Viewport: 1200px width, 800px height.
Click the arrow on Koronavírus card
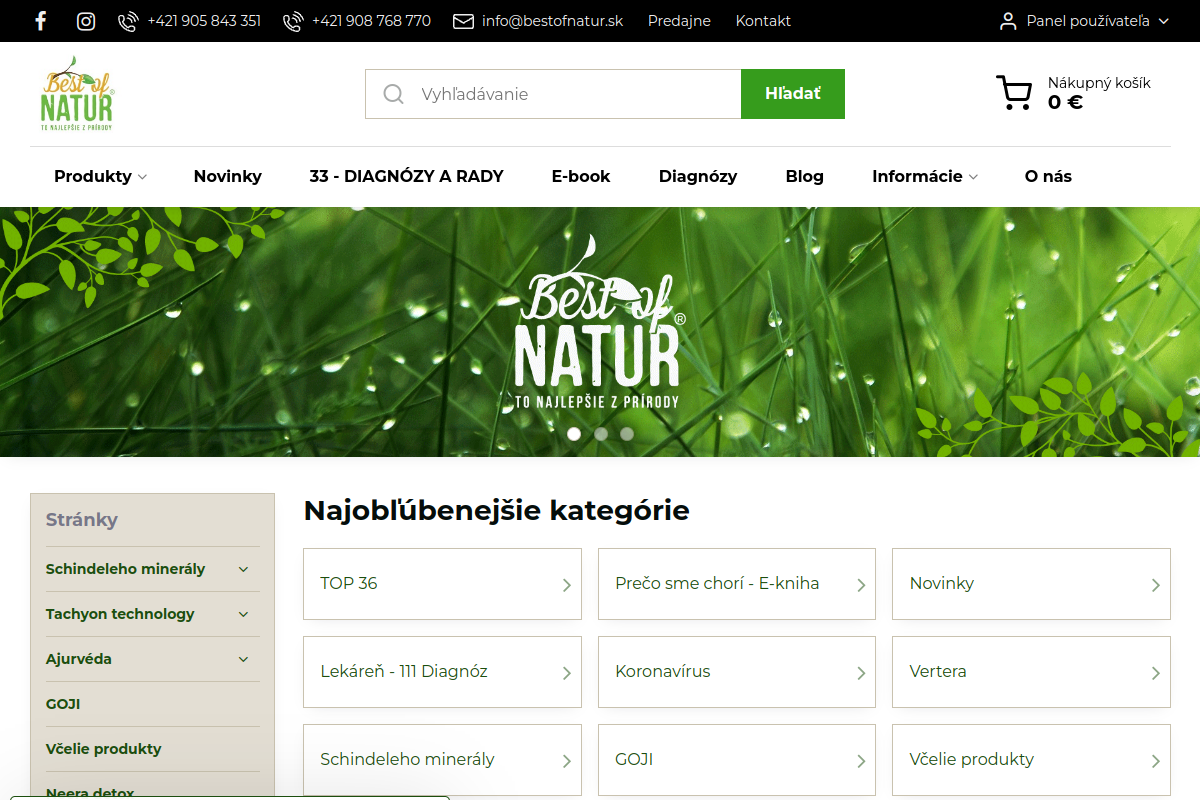861,673
